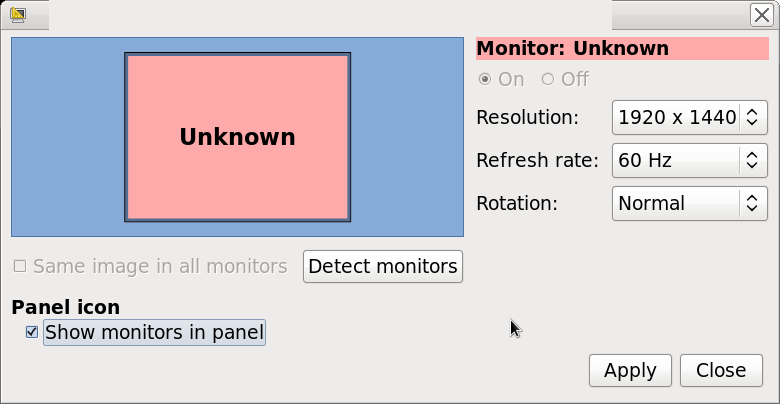Select the Off radio button
780x404 pixels.
point(547,79)
